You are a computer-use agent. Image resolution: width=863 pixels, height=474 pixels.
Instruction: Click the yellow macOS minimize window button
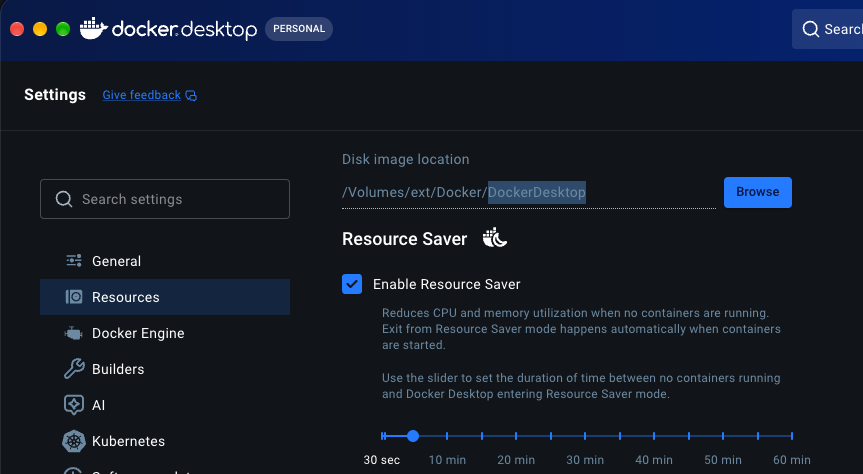(40, 29)
